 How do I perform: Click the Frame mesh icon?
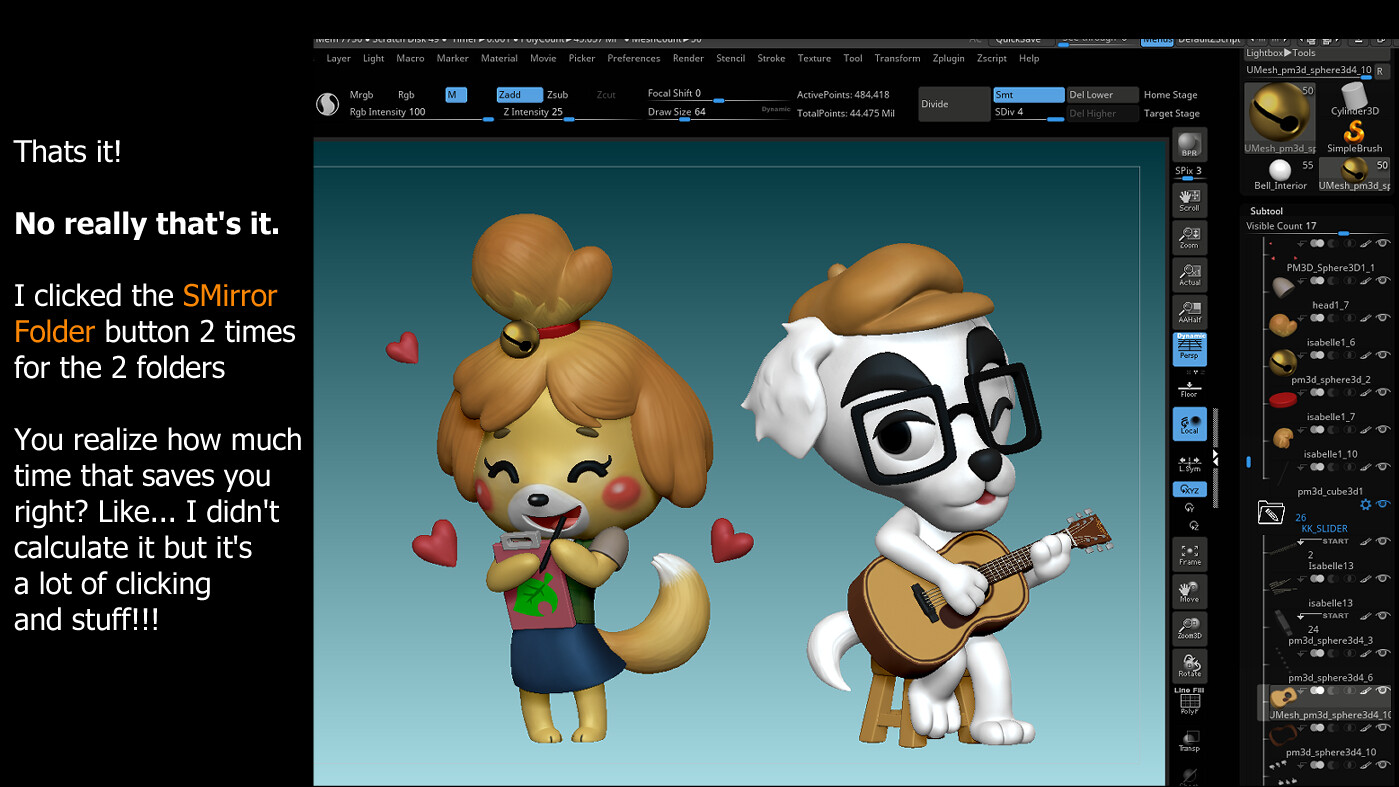[1189, 554]
